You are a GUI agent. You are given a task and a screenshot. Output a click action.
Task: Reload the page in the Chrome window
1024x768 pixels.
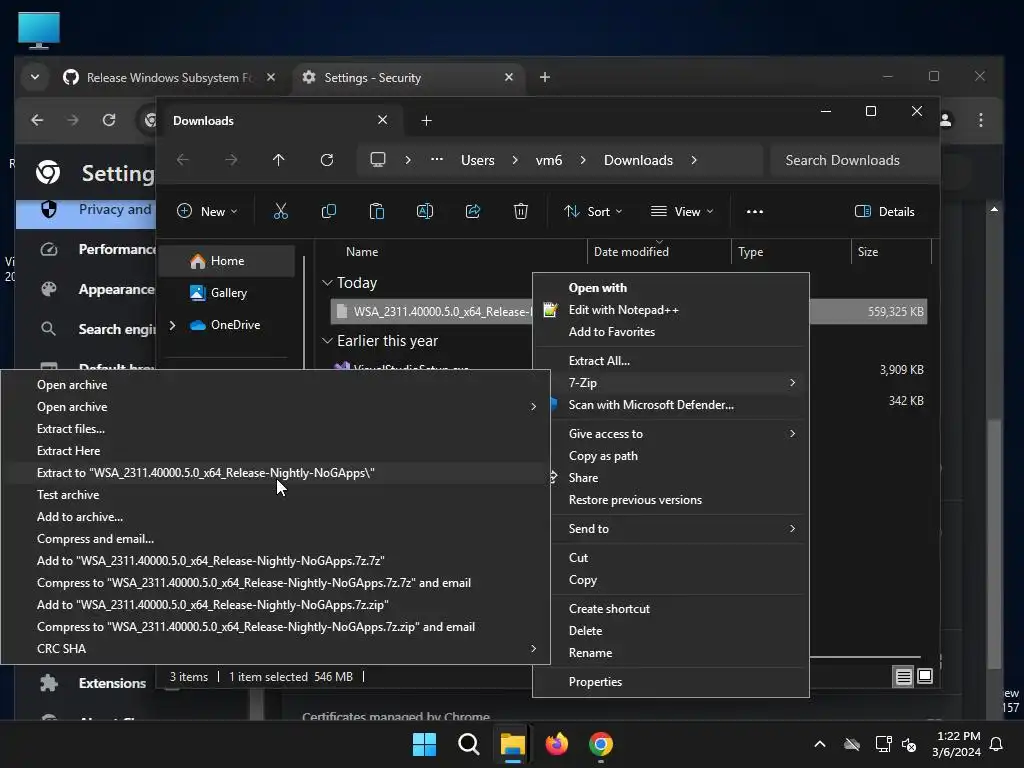tap(109, 120)
